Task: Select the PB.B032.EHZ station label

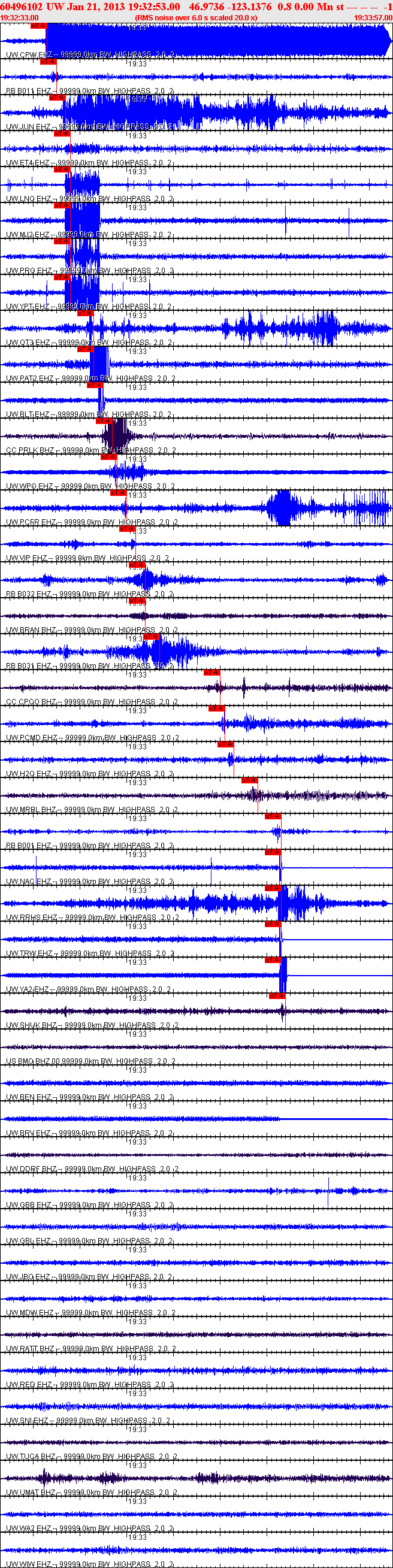Action: [29, 594]
